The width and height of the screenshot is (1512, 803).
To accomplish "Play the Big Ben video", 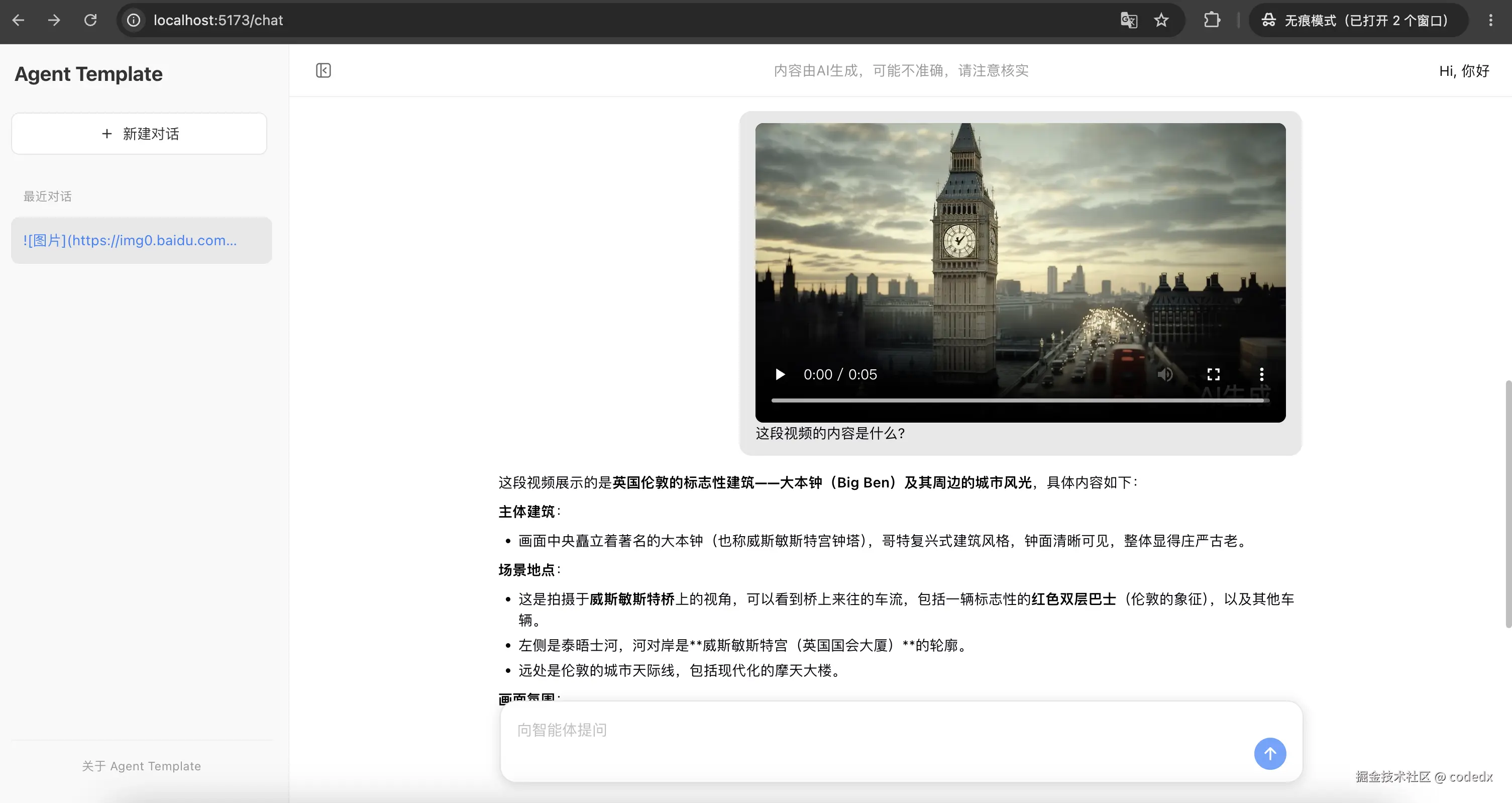I will tap(780, 374).
